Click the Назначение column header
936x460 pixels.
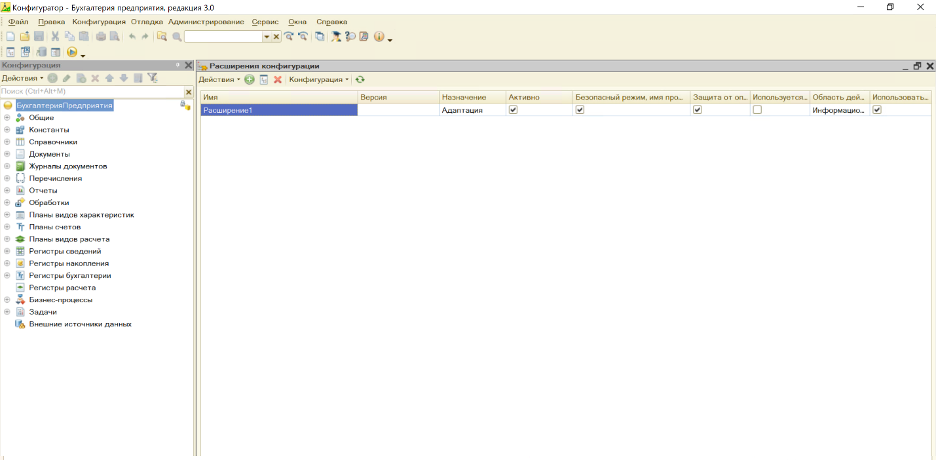473,97
